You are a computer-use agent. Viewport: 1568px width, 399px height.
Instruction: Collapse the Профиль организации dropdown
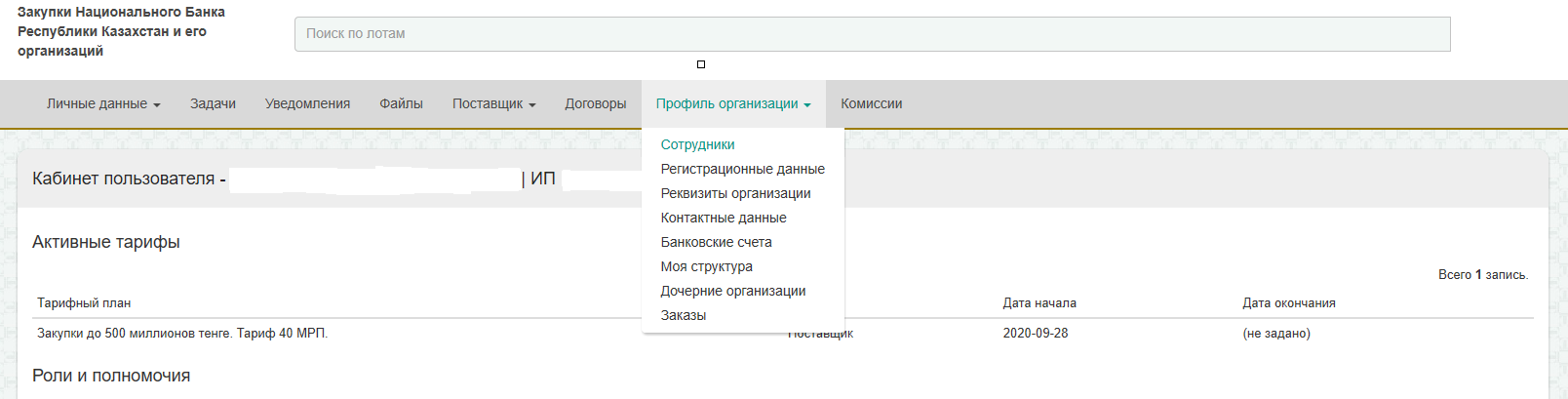[x=732, y=104]
